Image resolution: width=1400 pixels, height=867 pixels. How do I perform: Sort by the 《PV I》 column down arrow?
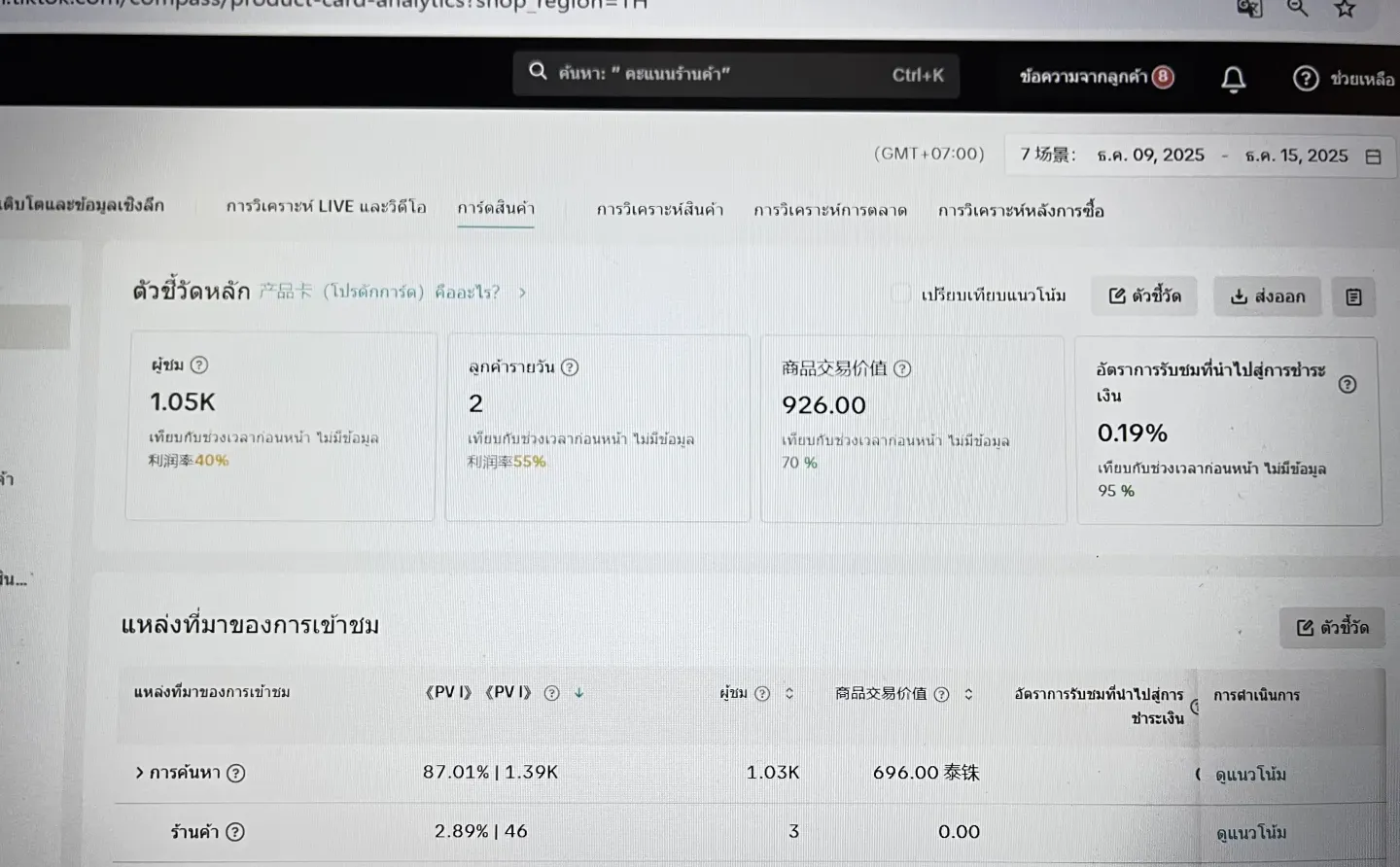click(578, 693)
